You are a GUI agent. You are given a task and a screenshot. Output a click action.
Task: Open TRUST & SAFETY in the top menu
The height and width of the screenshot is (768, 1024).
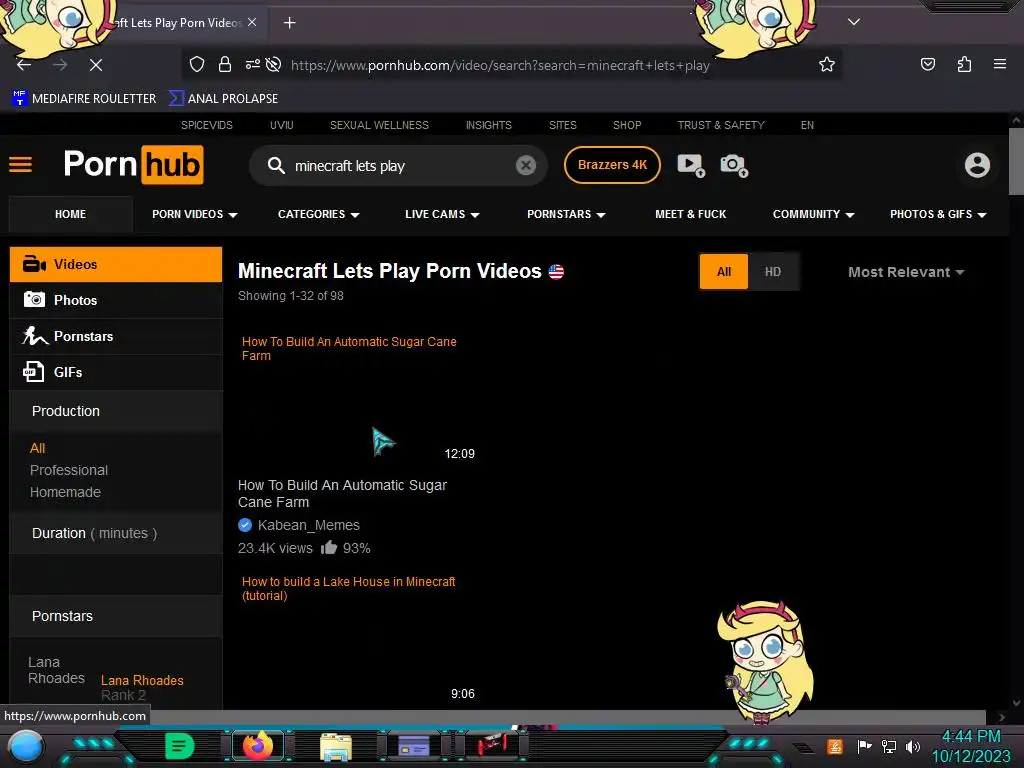click(721, 125)
